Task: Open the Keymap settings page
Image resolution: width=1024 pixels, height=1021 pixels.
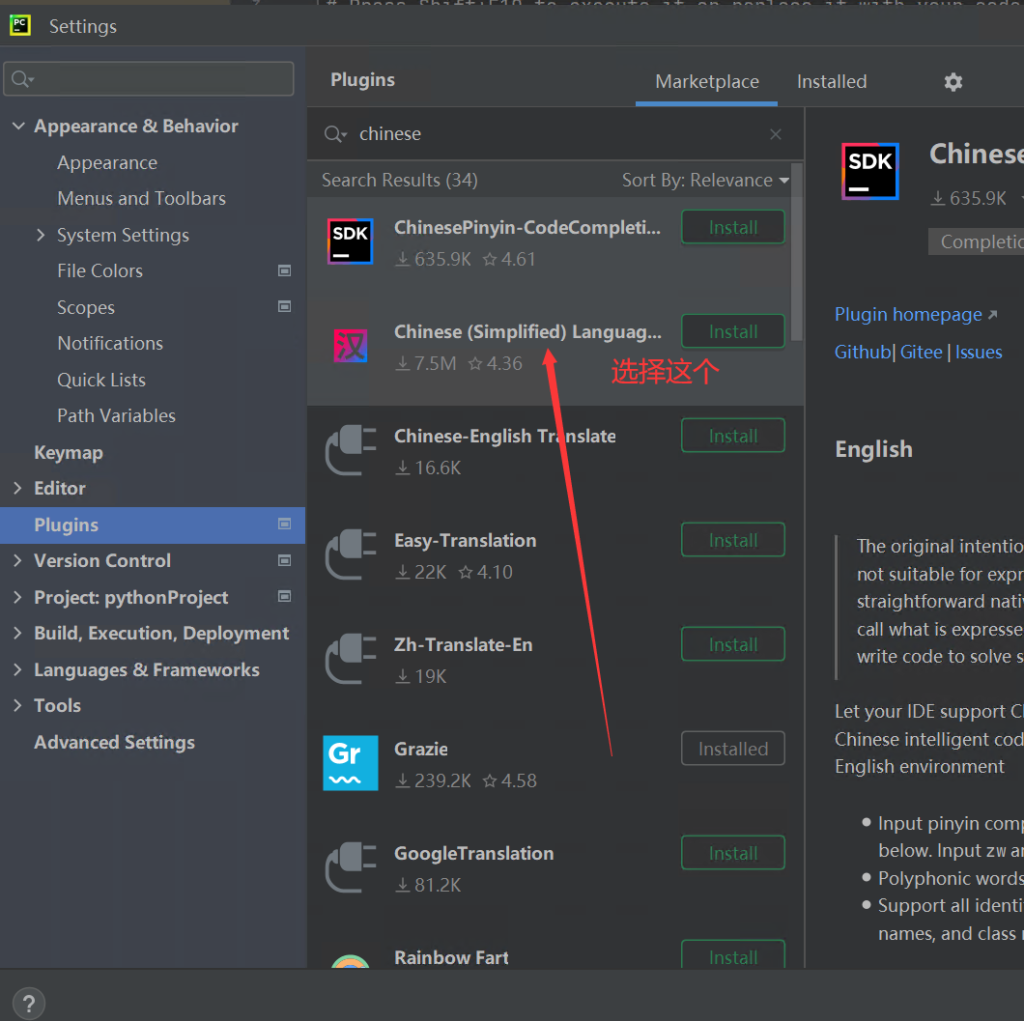Action: pyautogui.click(x=69, y=453)
